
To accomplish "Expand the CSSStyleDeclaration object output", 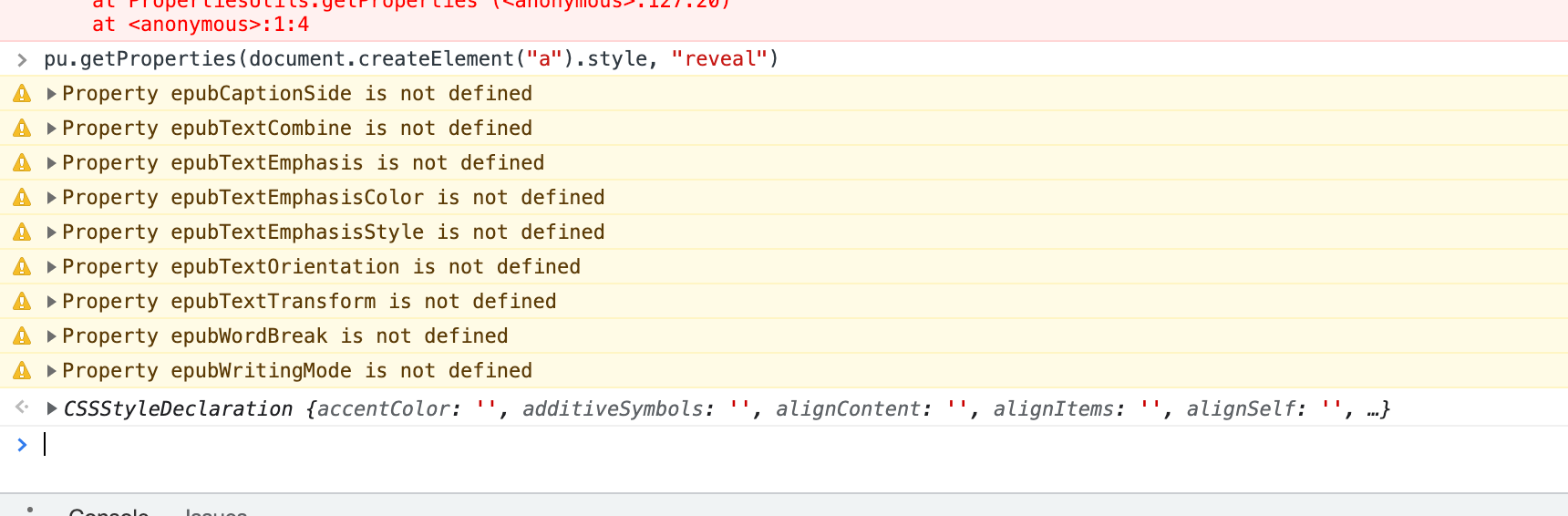I will 52,408.
